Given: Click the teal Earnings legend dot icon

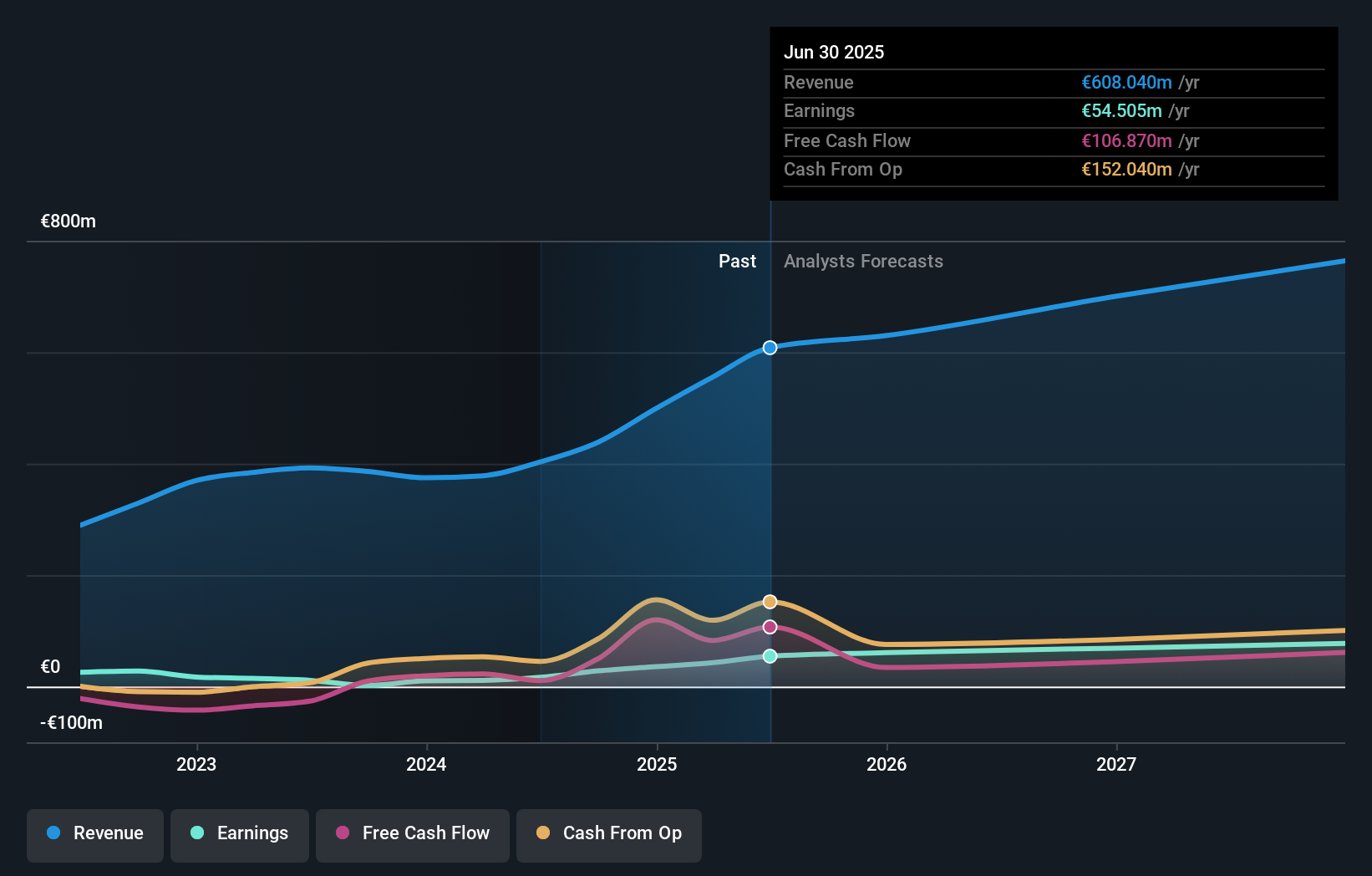Looking at the screenshot, I should (x=196, y=833).
